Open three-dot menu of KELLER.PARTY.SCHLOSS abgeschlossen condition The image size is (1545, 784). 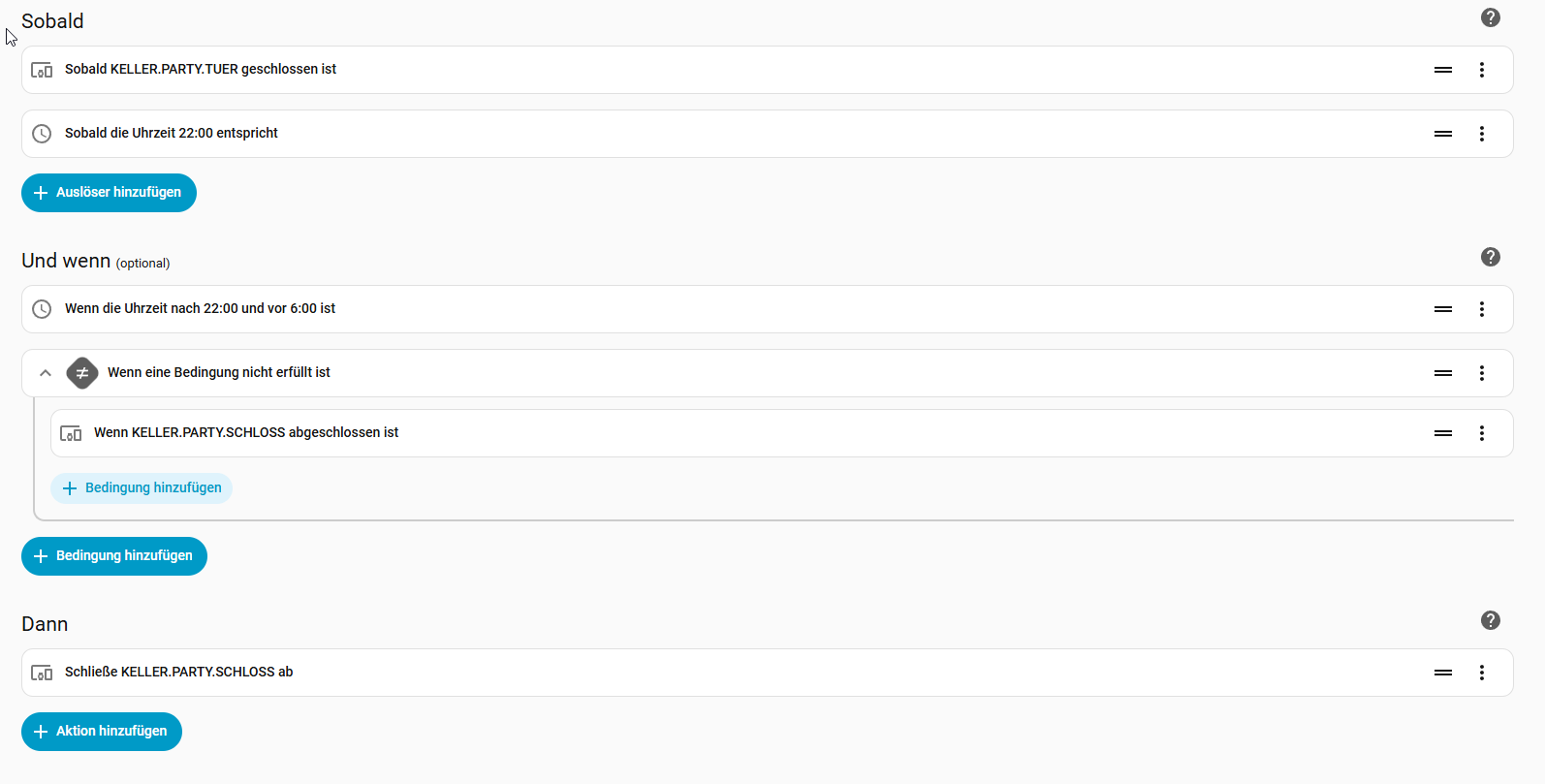tap(1482, 433)
